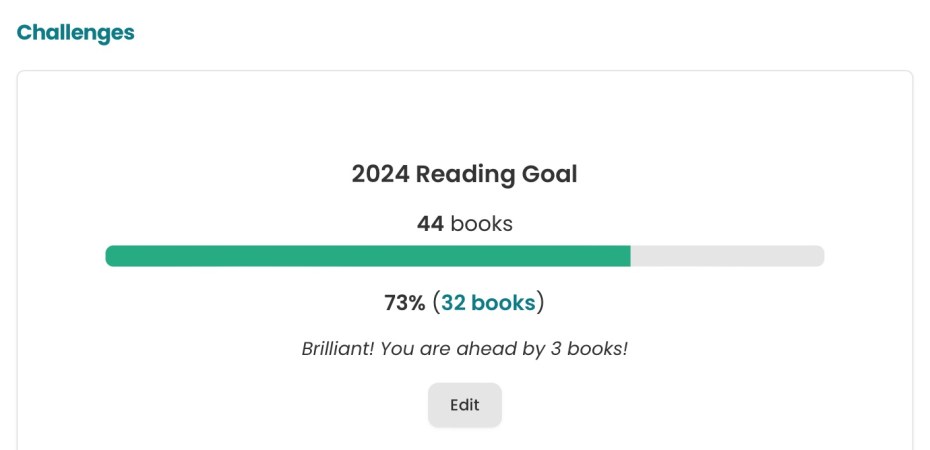Click the year 2024 in the goal title

click(x=380, y=174)
